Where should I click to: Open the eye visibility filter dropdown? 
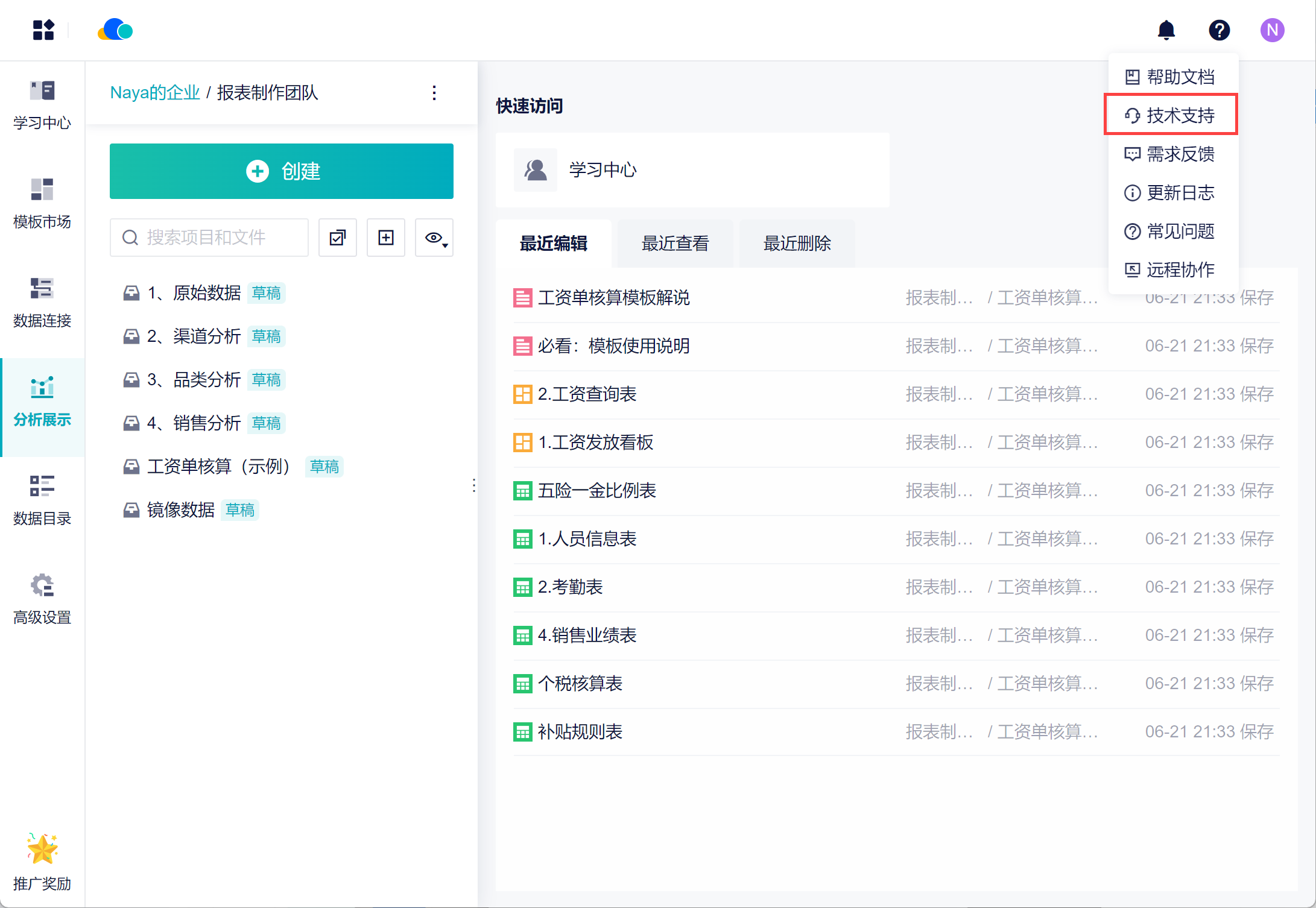pyautogui.click(x=434, y=238)
